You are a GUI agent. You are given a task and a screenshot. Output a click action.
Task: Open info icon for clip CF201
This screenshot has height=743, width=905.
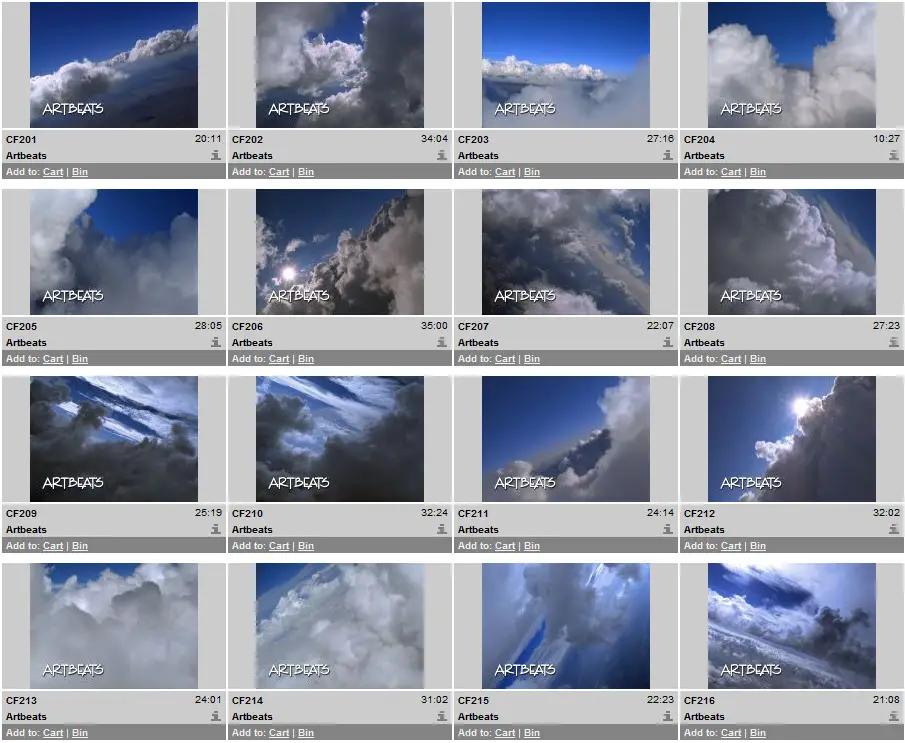point(216,155)
